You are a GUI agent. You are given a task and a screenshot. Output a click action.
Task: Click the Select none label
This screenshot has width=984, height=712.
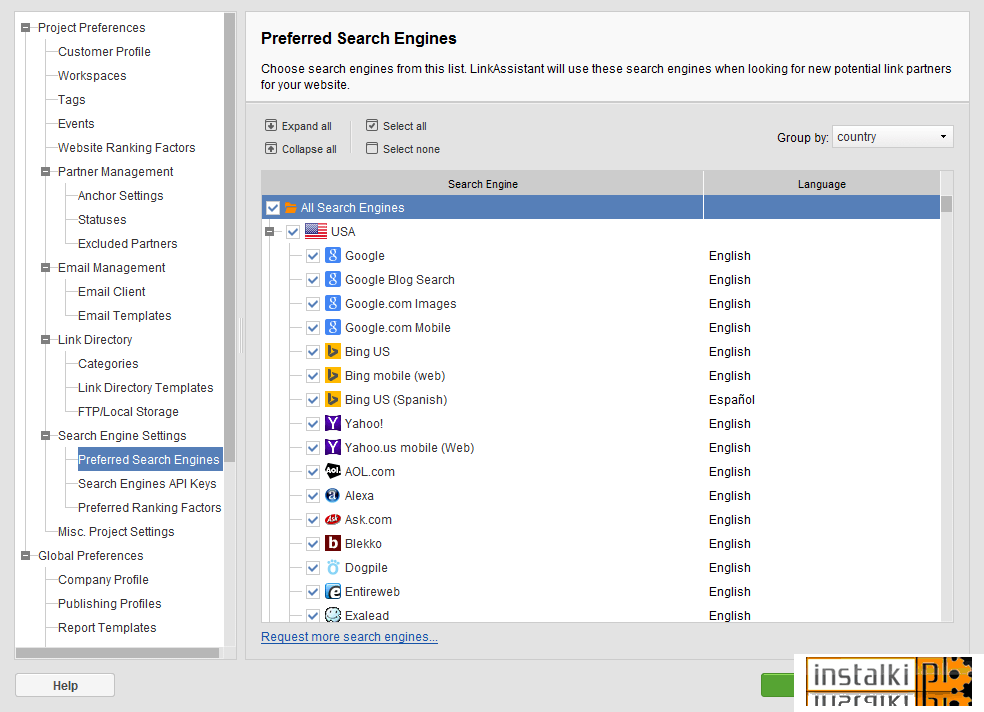[412, 149]
